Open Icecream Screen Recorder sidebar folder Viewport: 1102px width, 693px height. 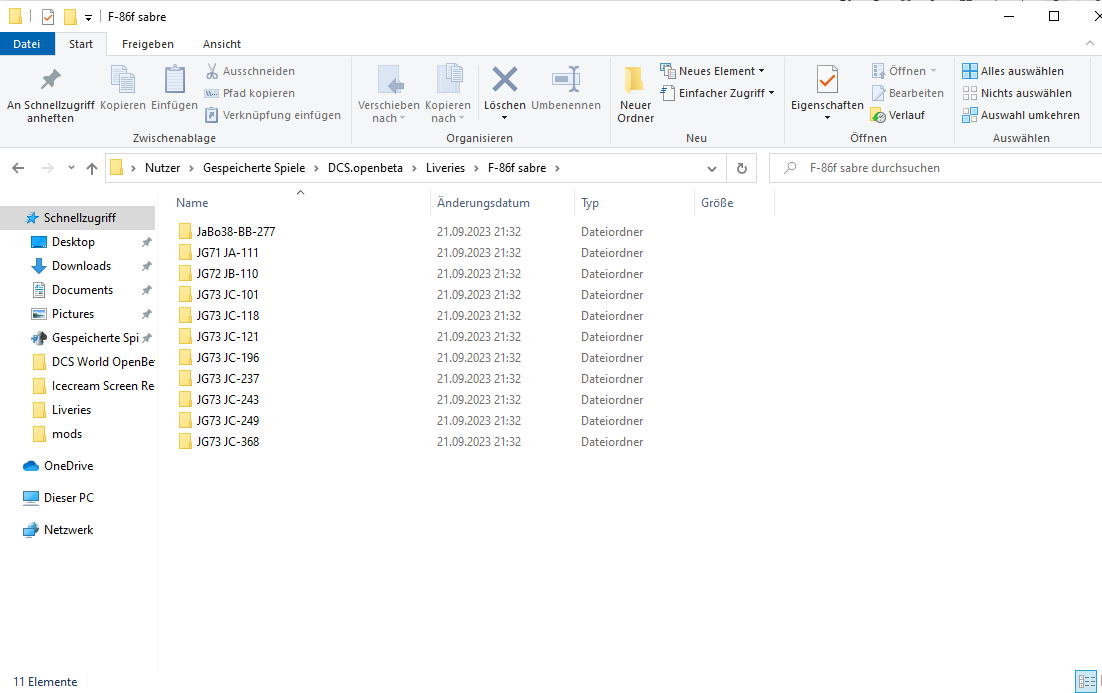pyautogui.click(x=94, y=386)
